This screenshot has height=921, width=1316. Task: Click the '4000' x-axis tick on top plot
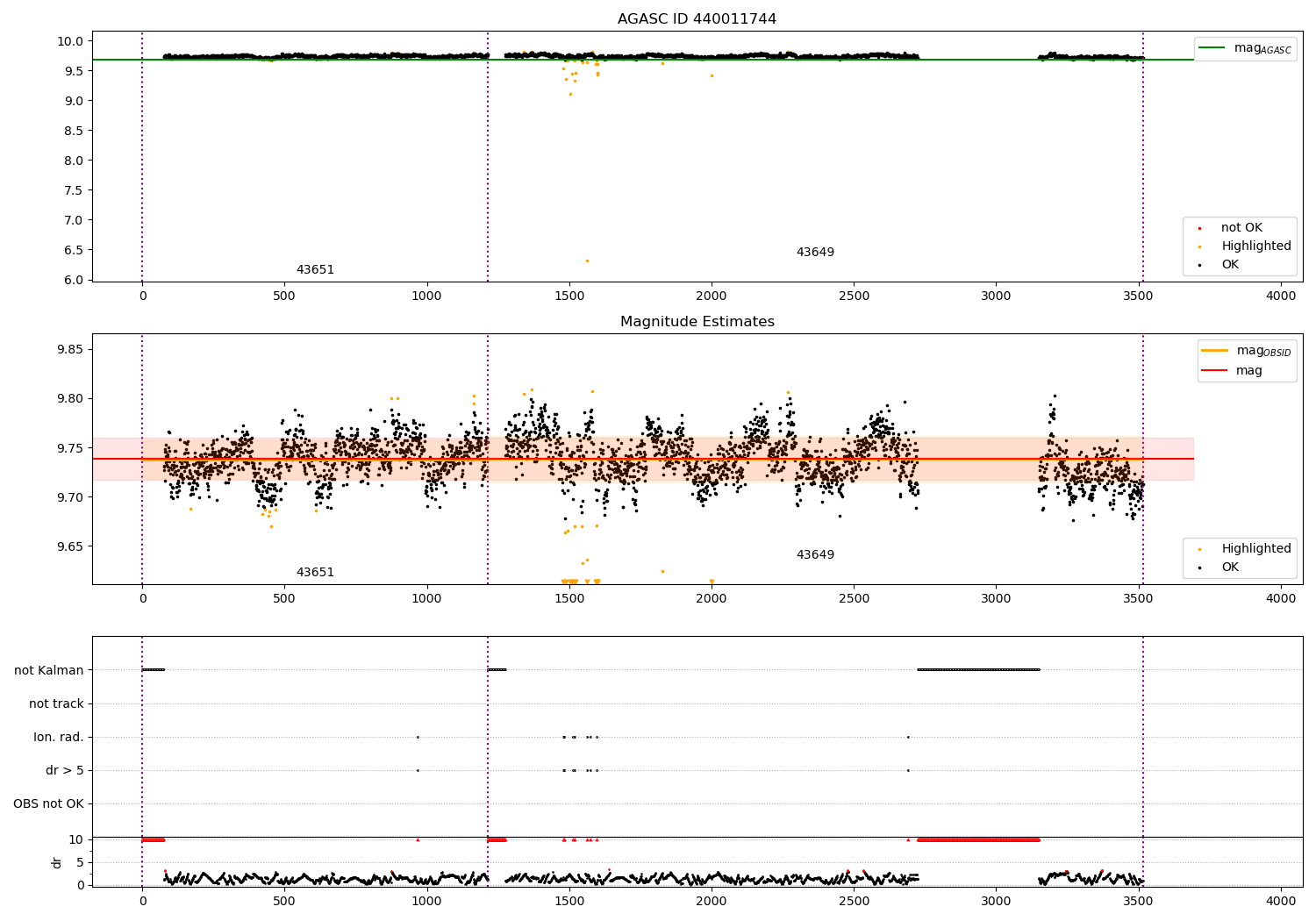1281,296
